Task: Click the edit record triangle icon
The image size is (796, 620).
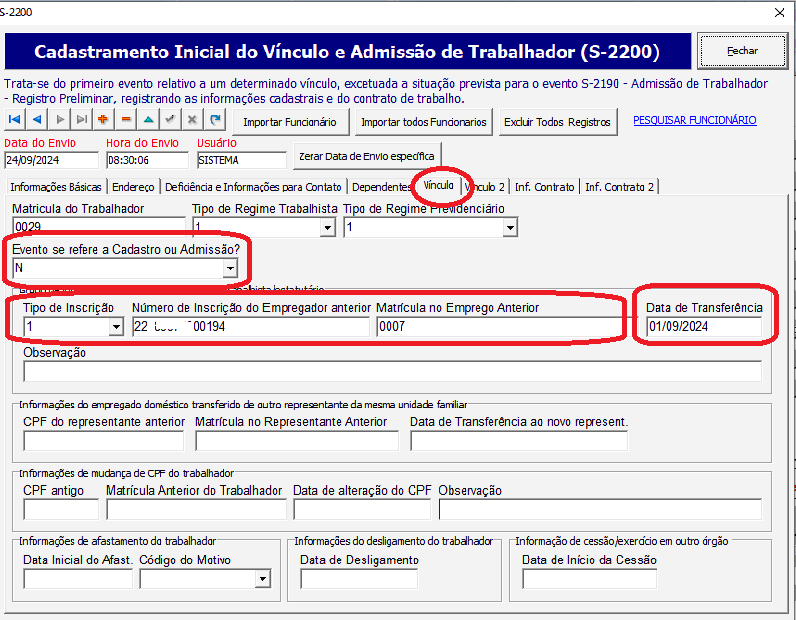Action: [148, 120]
